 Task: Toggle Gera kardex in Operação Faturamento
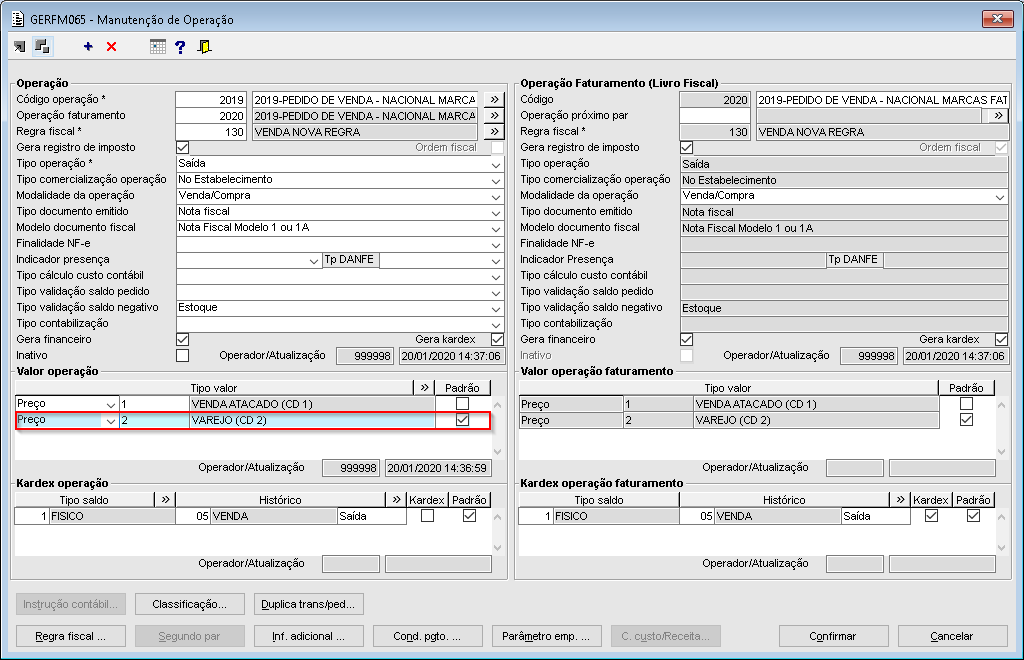tap(1002, 339)
